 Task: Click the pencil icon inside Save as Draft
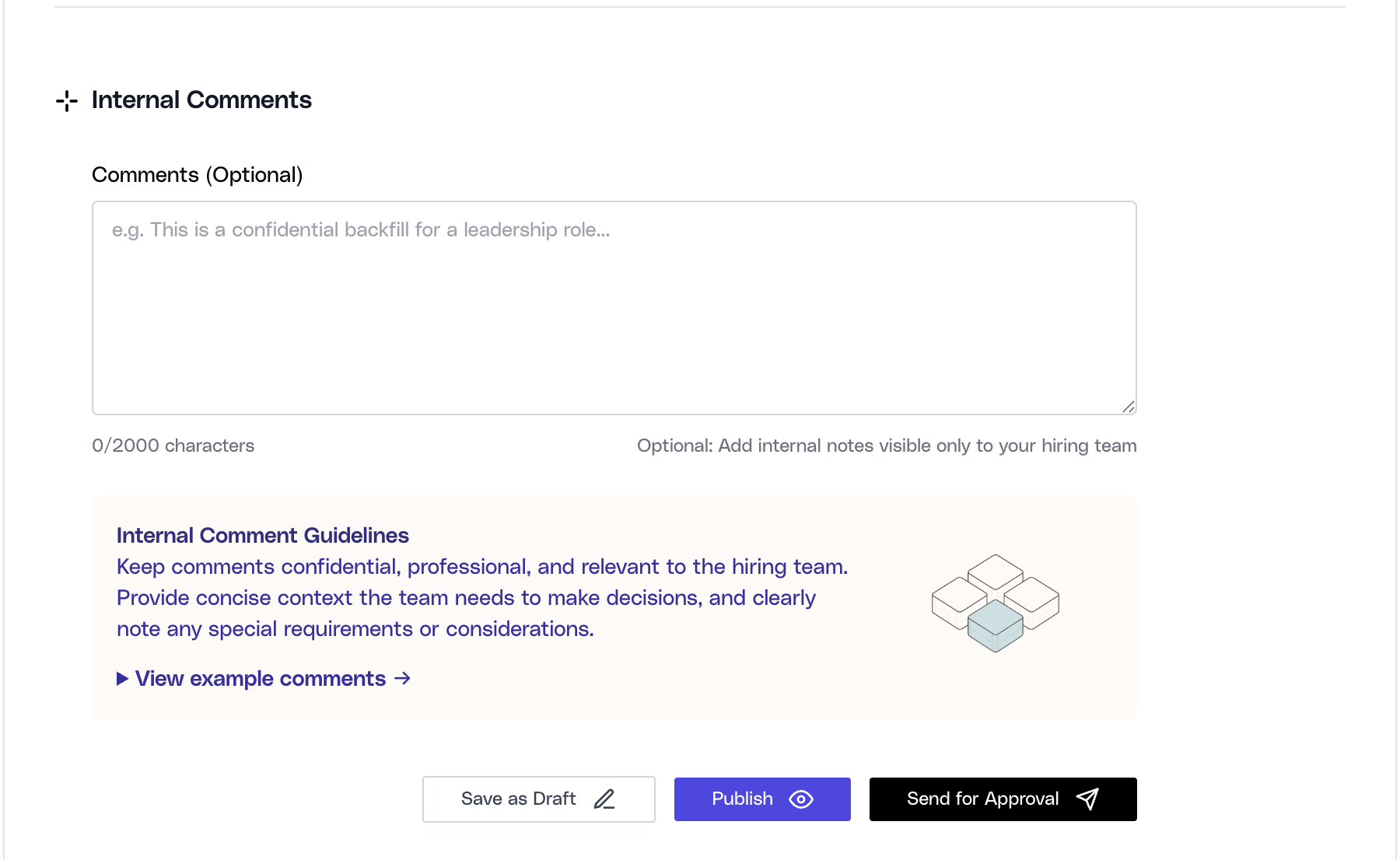tap(604, 799)
